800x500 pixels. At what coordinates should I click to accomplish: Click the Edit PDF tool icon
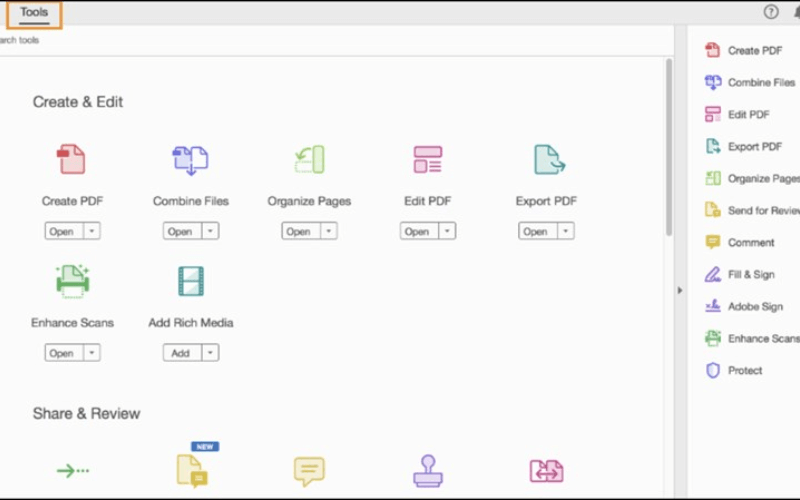(x=428, y=159)
